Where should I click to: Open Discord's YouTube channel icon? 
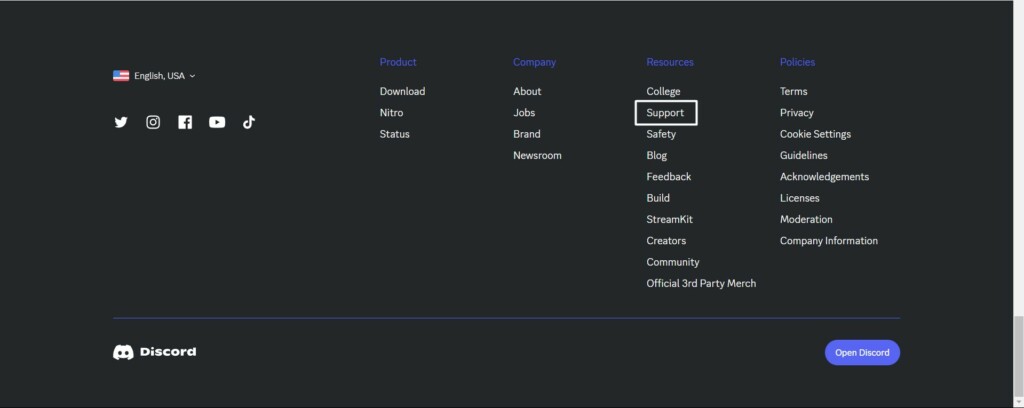tap(217, 122)
